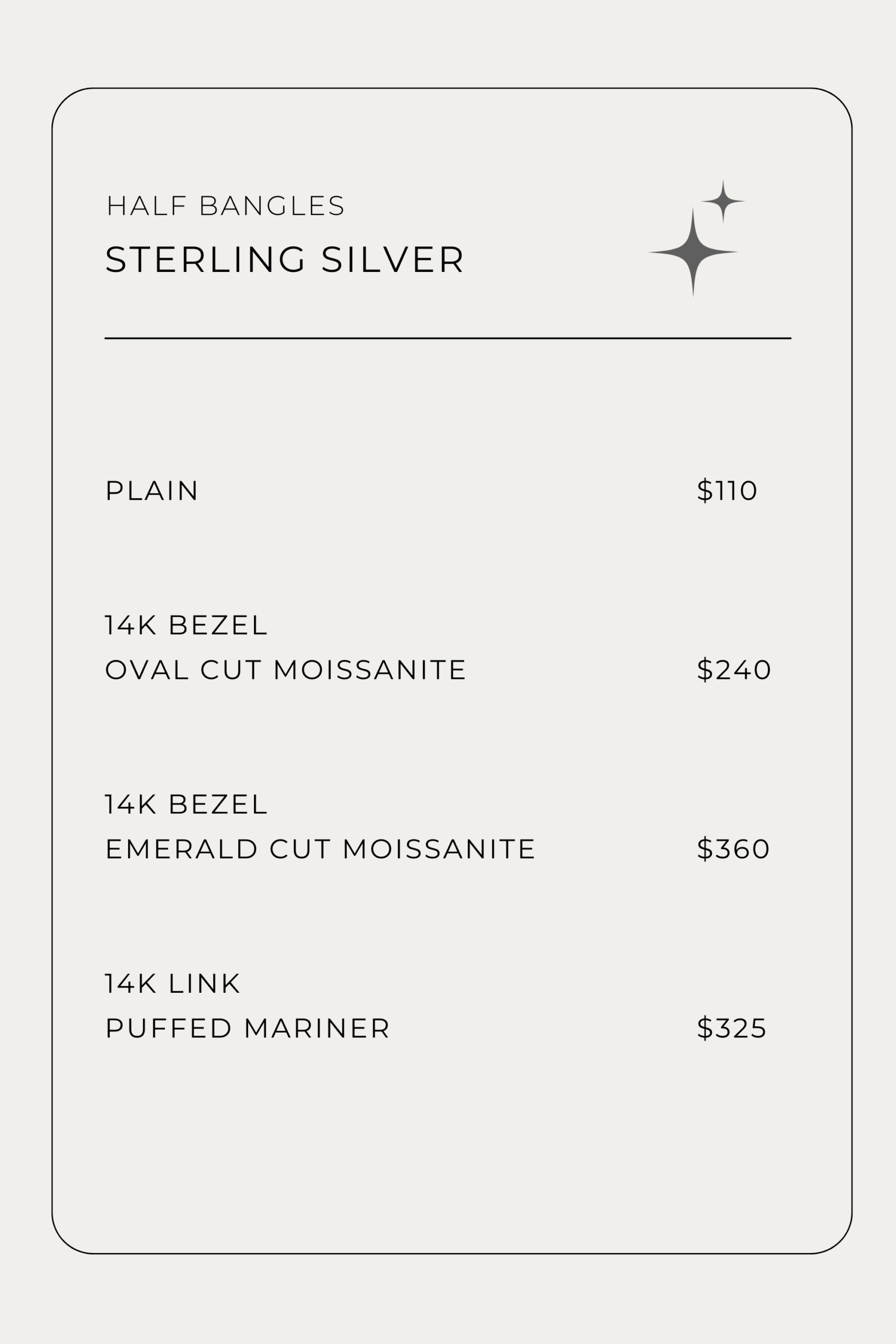
Task: Click EMERALD CUT MOISSANITE text
Action: point(320,849)
